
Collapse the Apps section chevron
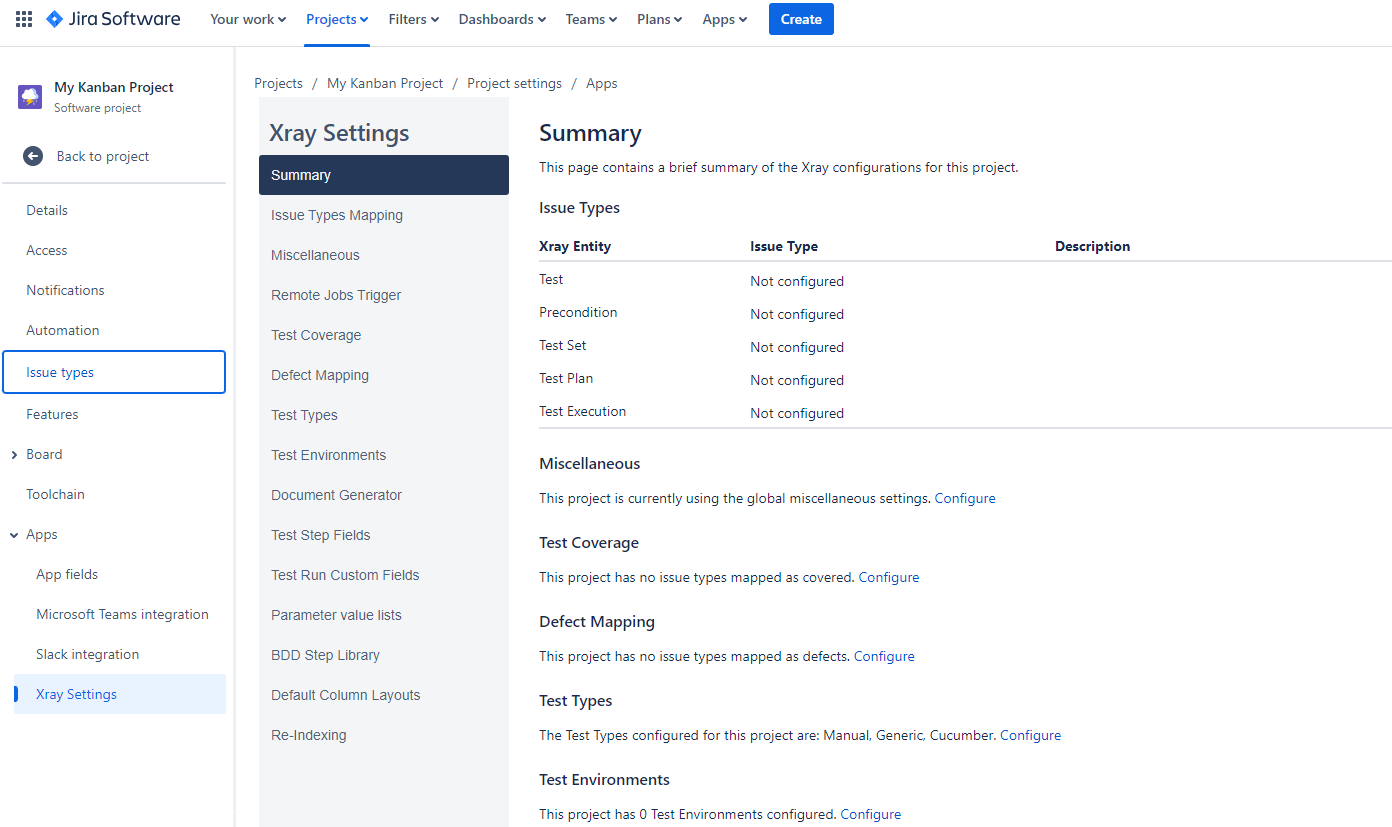coord(14,535)
